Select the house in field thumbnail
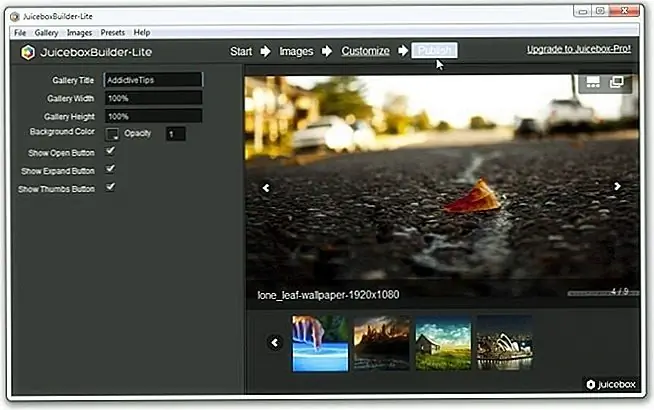The width and height of the screenshot is (654, 410). click(x=443, y=343)
